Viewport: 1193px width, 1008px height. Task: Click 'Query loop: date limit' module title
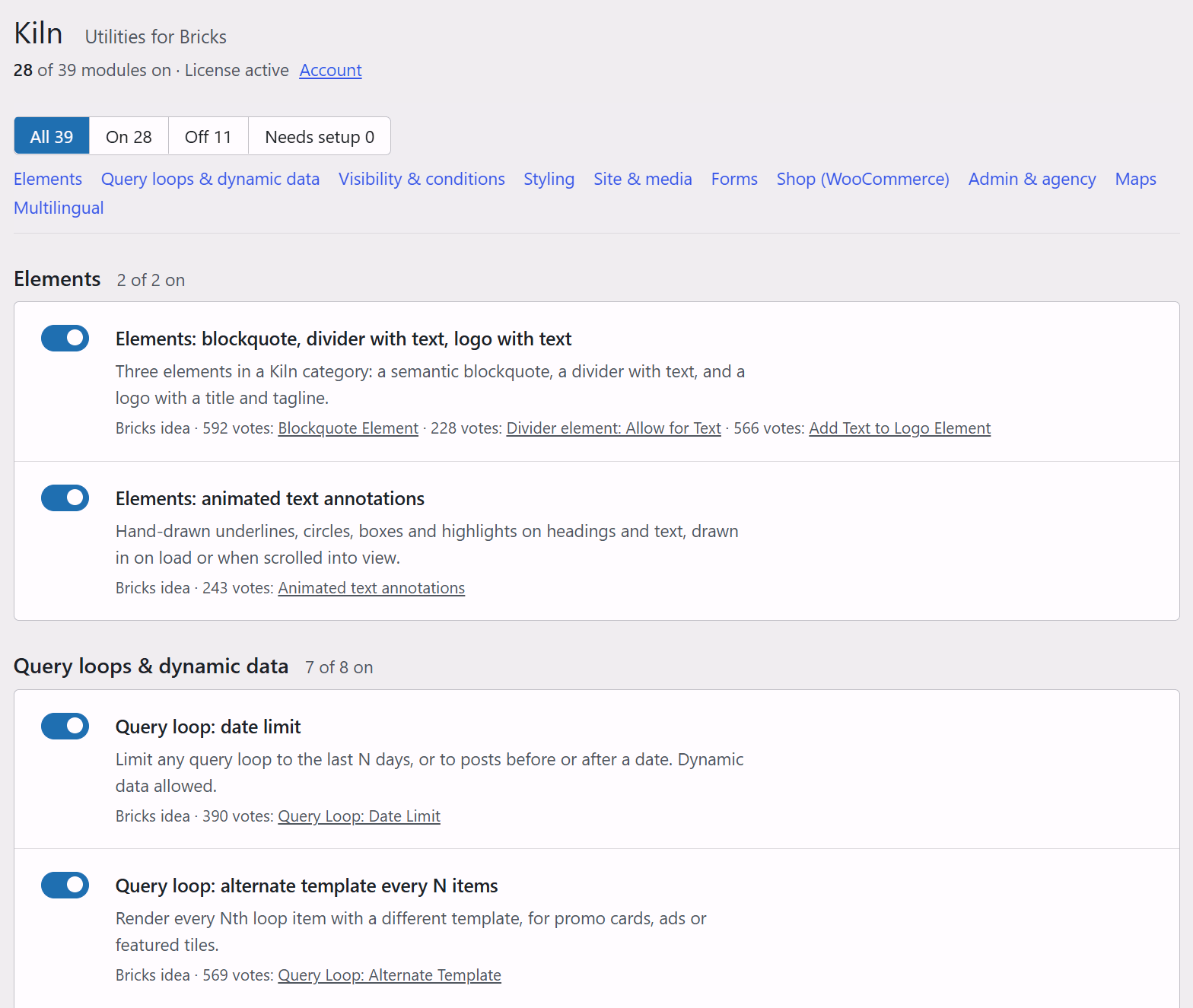pos(208,727)
